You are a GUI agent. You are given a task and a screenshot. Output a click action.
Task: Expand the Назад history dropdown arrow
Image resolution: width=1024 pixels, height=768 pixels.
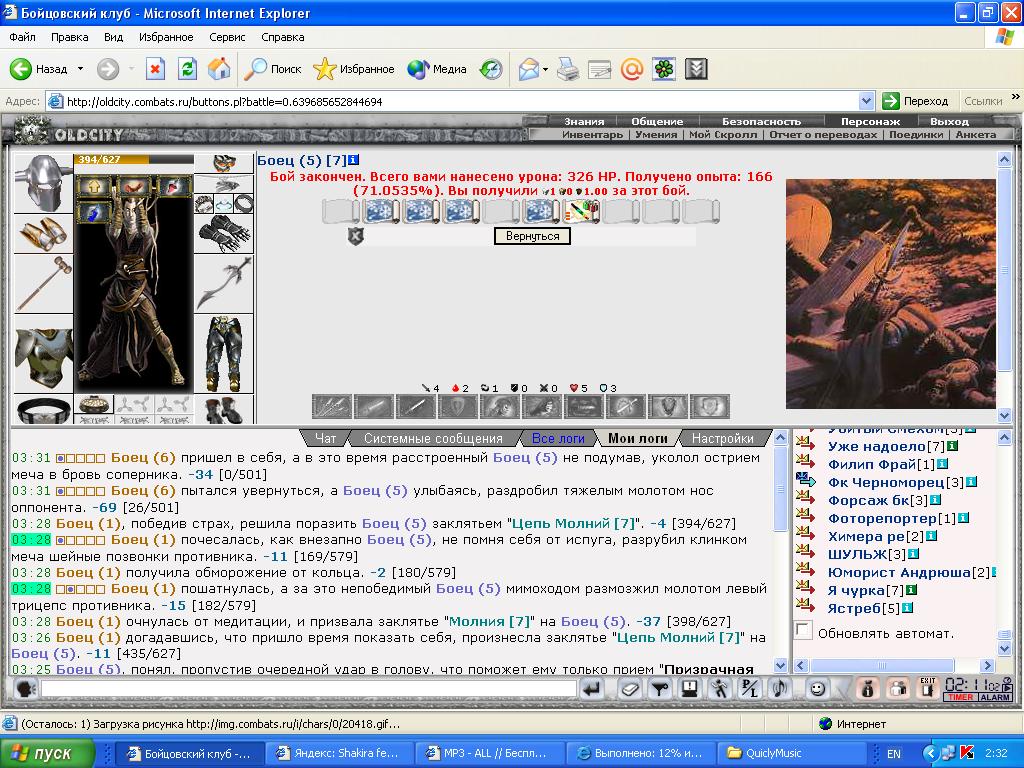coord(80,69)
